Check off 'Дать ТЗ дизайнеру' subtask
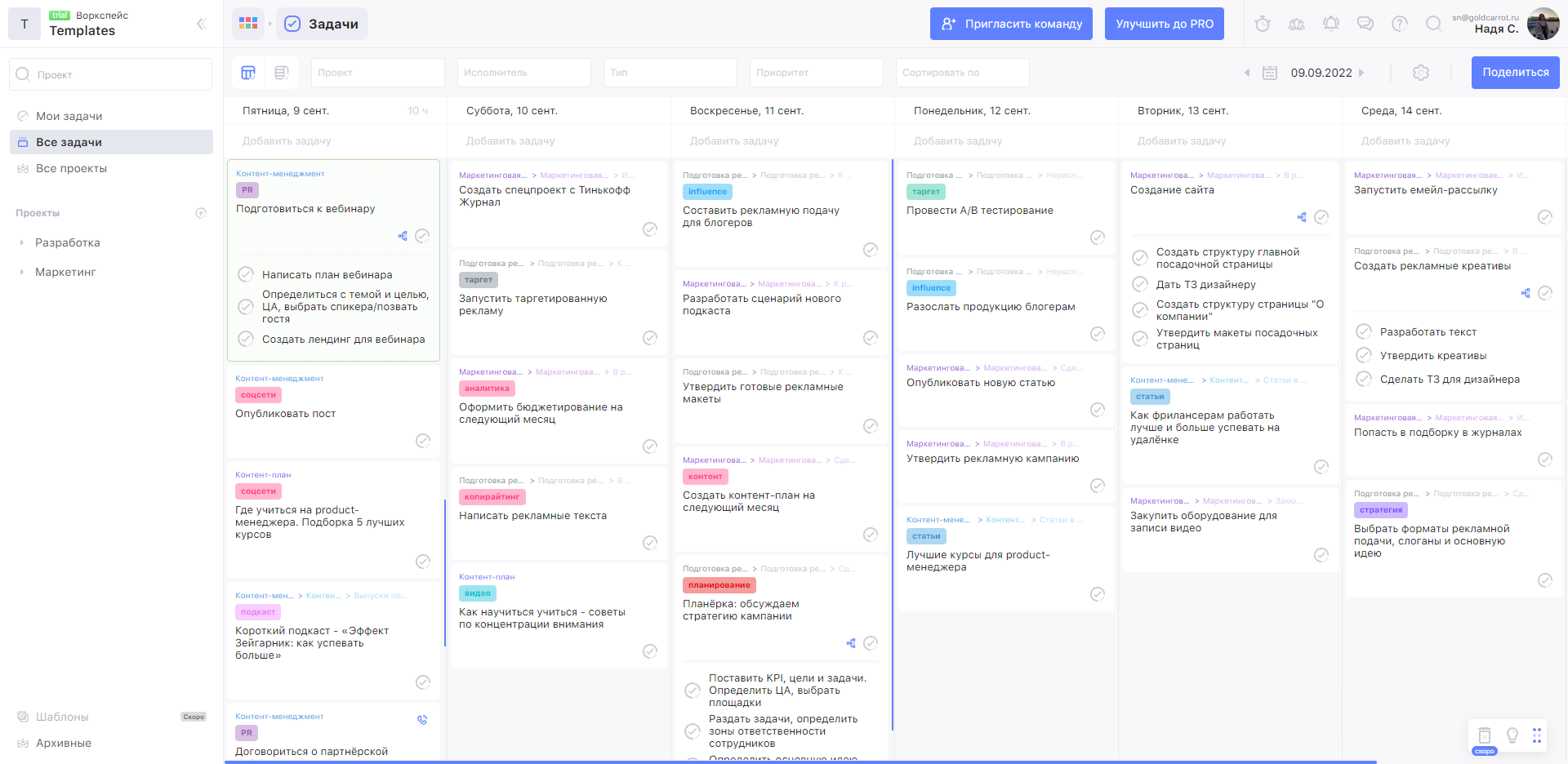 1140,284
